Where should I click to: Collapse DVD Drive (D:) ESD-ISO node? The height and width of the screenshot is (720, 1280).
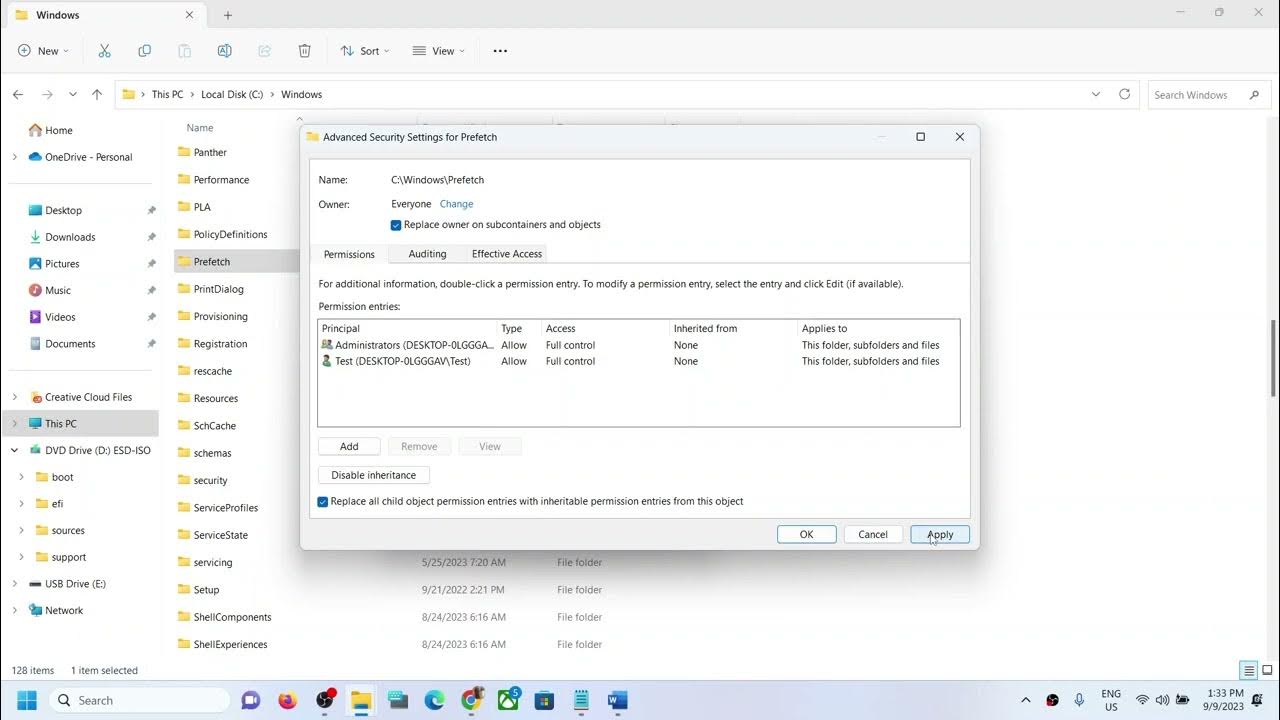(14, 450)
